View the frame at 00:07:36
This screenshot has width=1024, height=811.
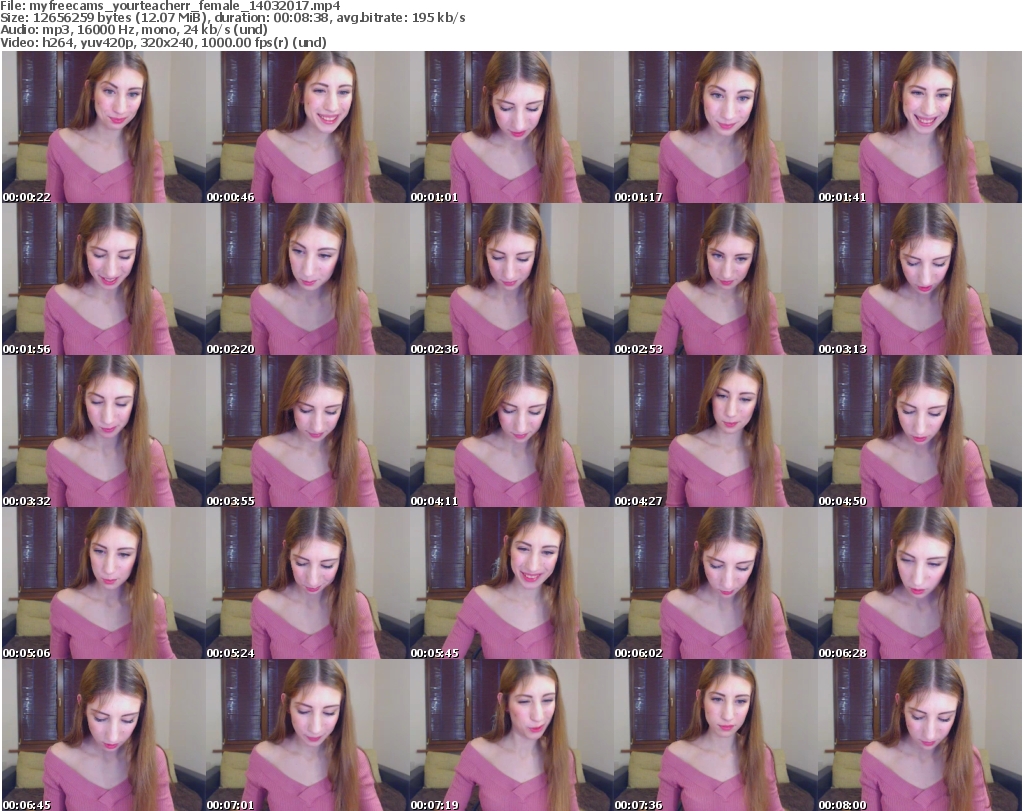[716, 735]
